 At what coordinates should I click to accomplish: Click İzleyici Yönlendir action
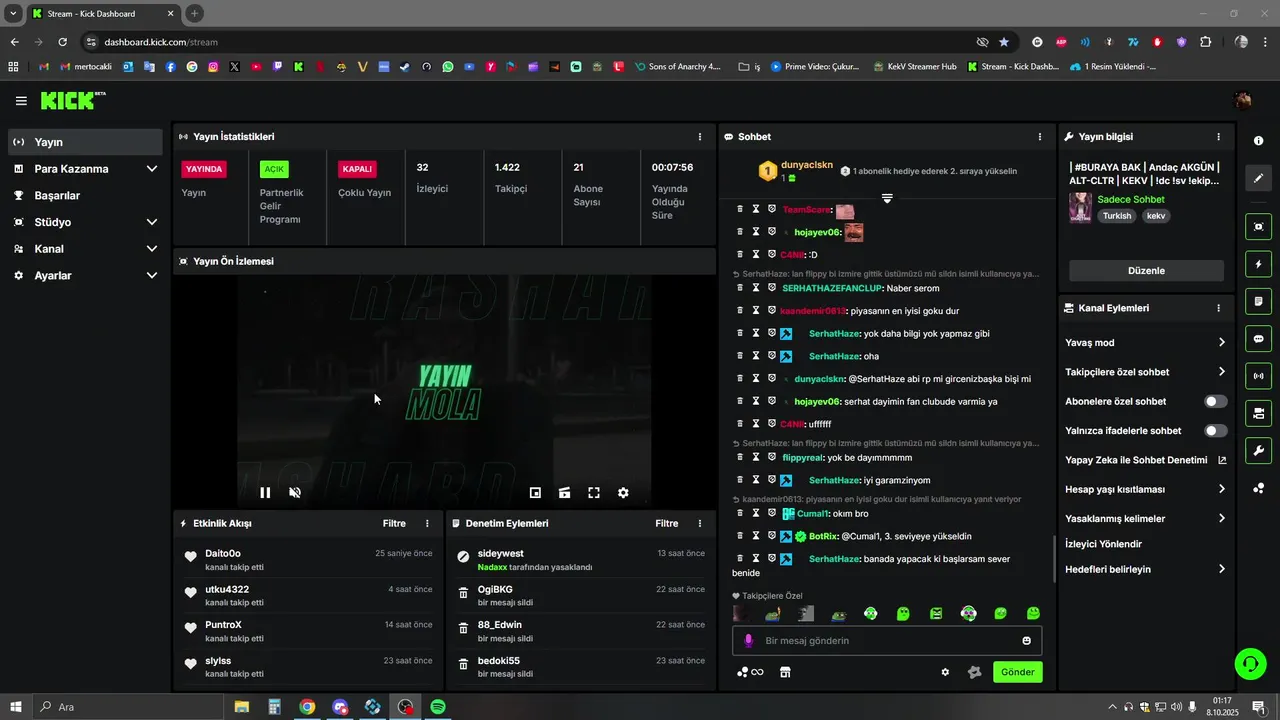(x=1104, y=544)
